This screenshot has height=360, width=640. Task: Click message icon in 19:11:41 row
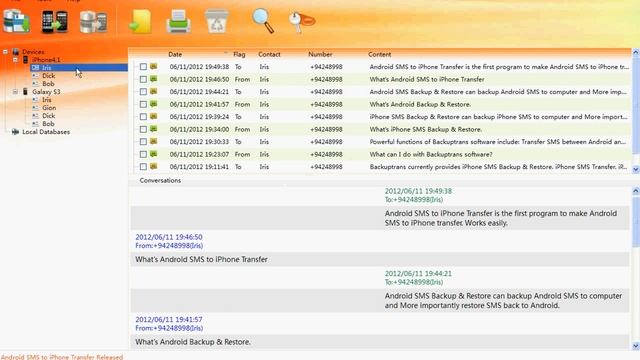point(153,167)
